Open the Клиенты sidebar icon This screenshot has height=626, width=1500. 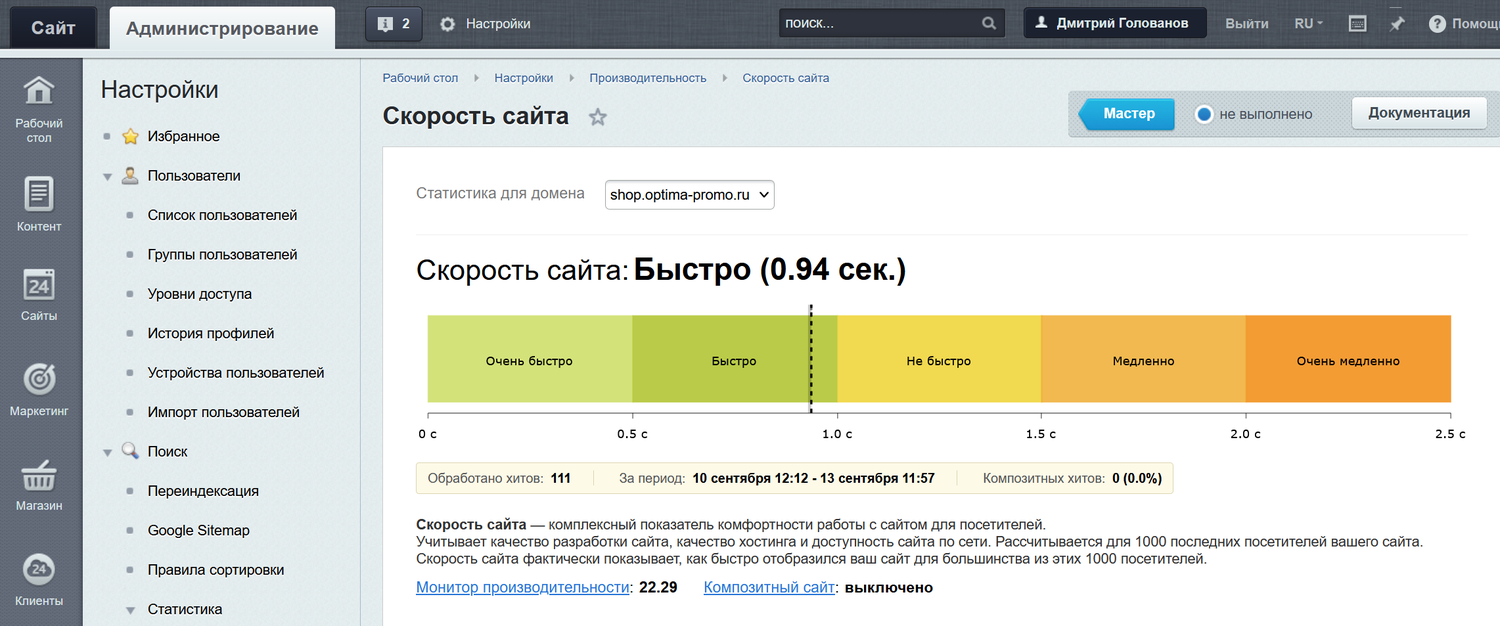[39, 570]
